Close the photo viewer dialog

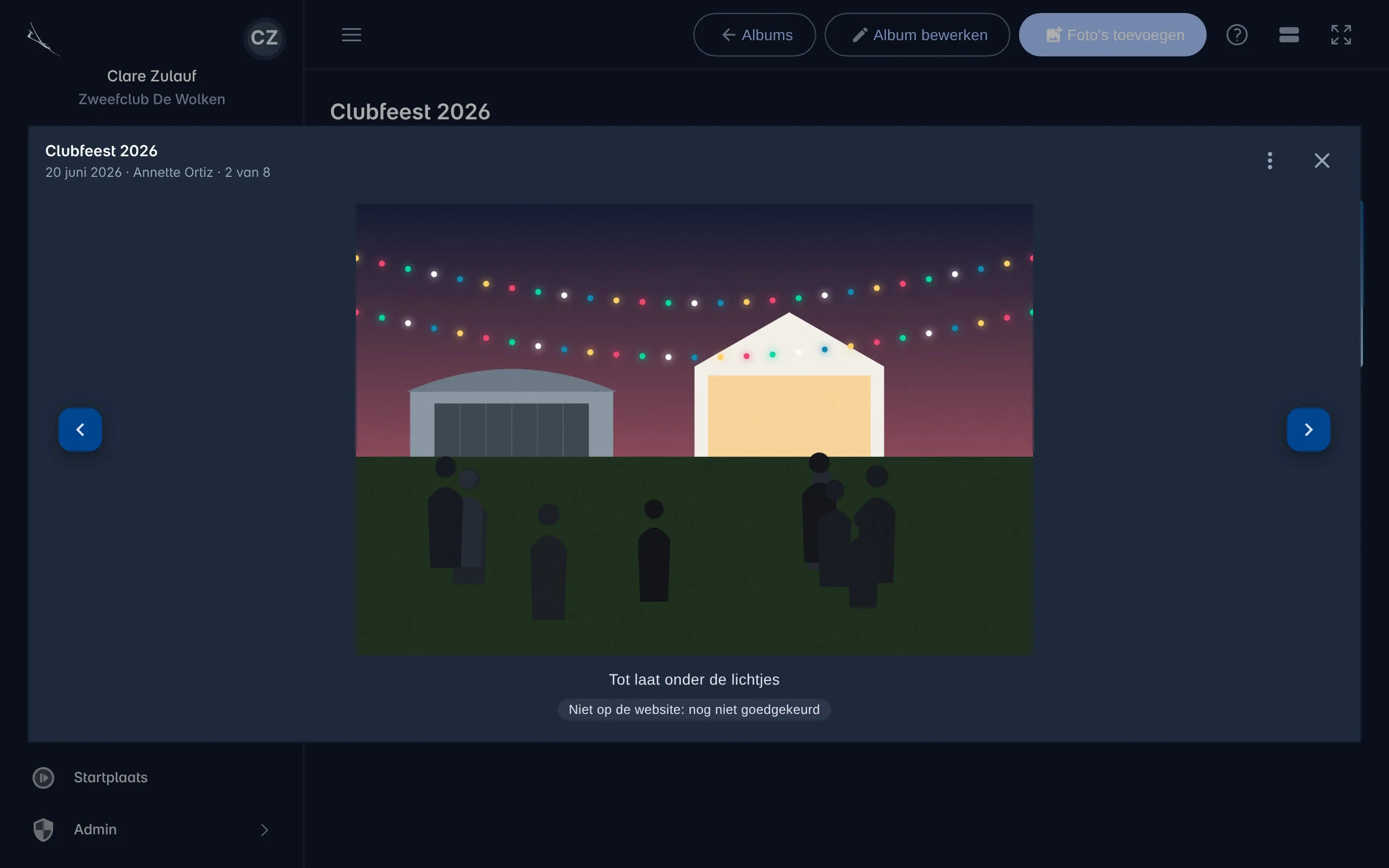pyautogui.click(x=1322, y=161)
